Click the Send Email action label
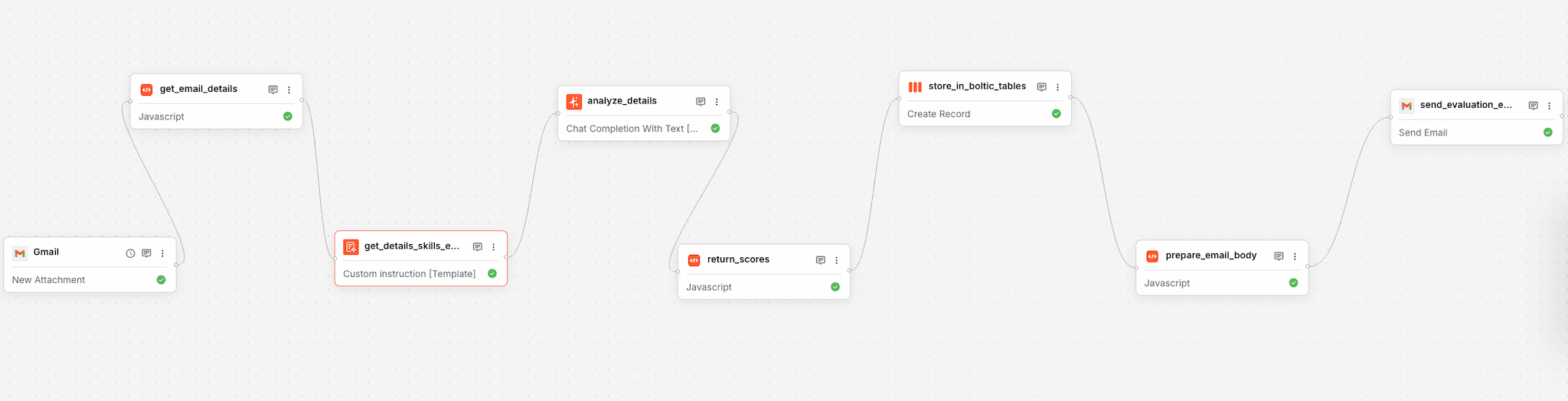The image size is (1568, 401). tap(1423, 132)
